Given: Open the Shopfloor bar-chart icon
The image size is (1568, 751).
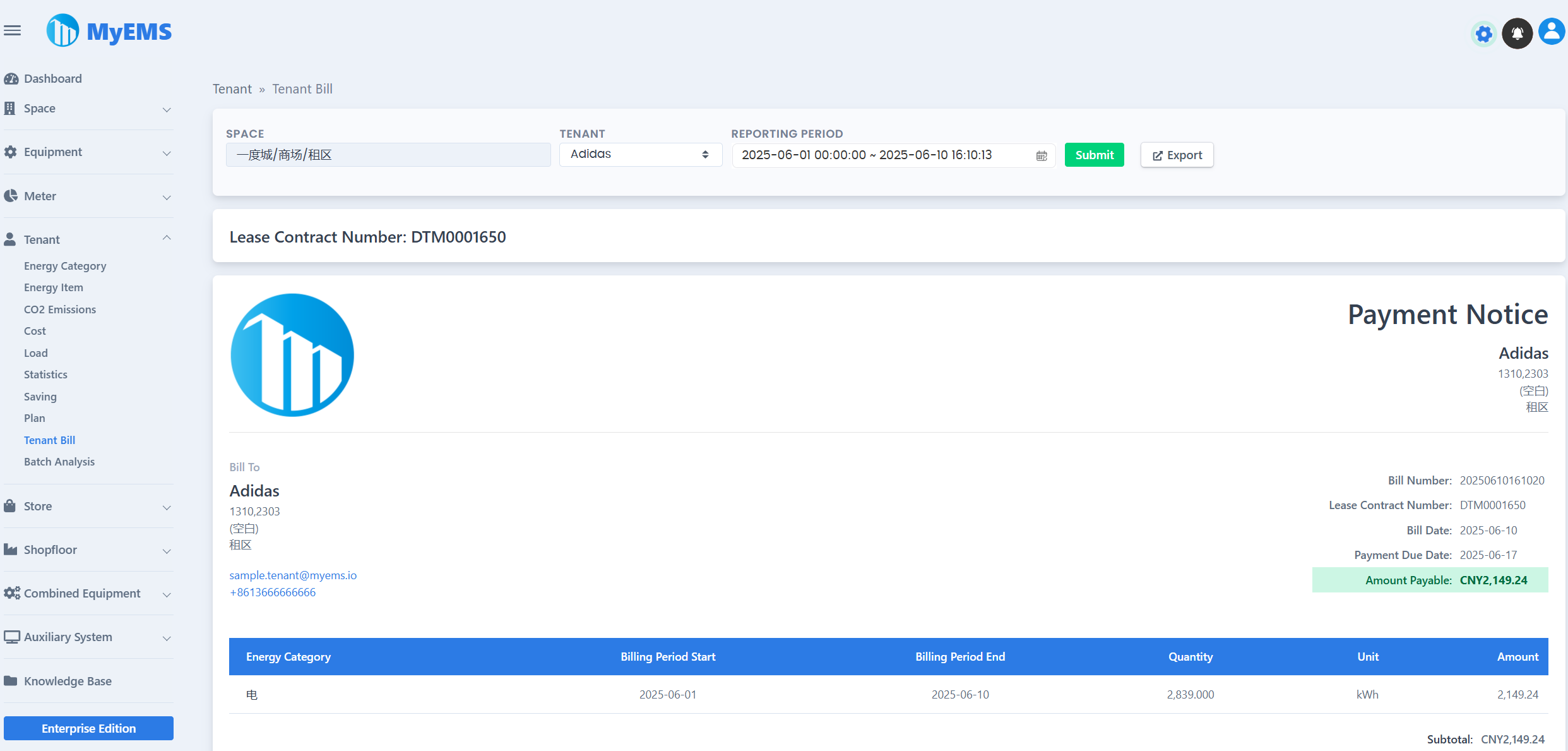Looking at the screenshot, I should [10, 550].
